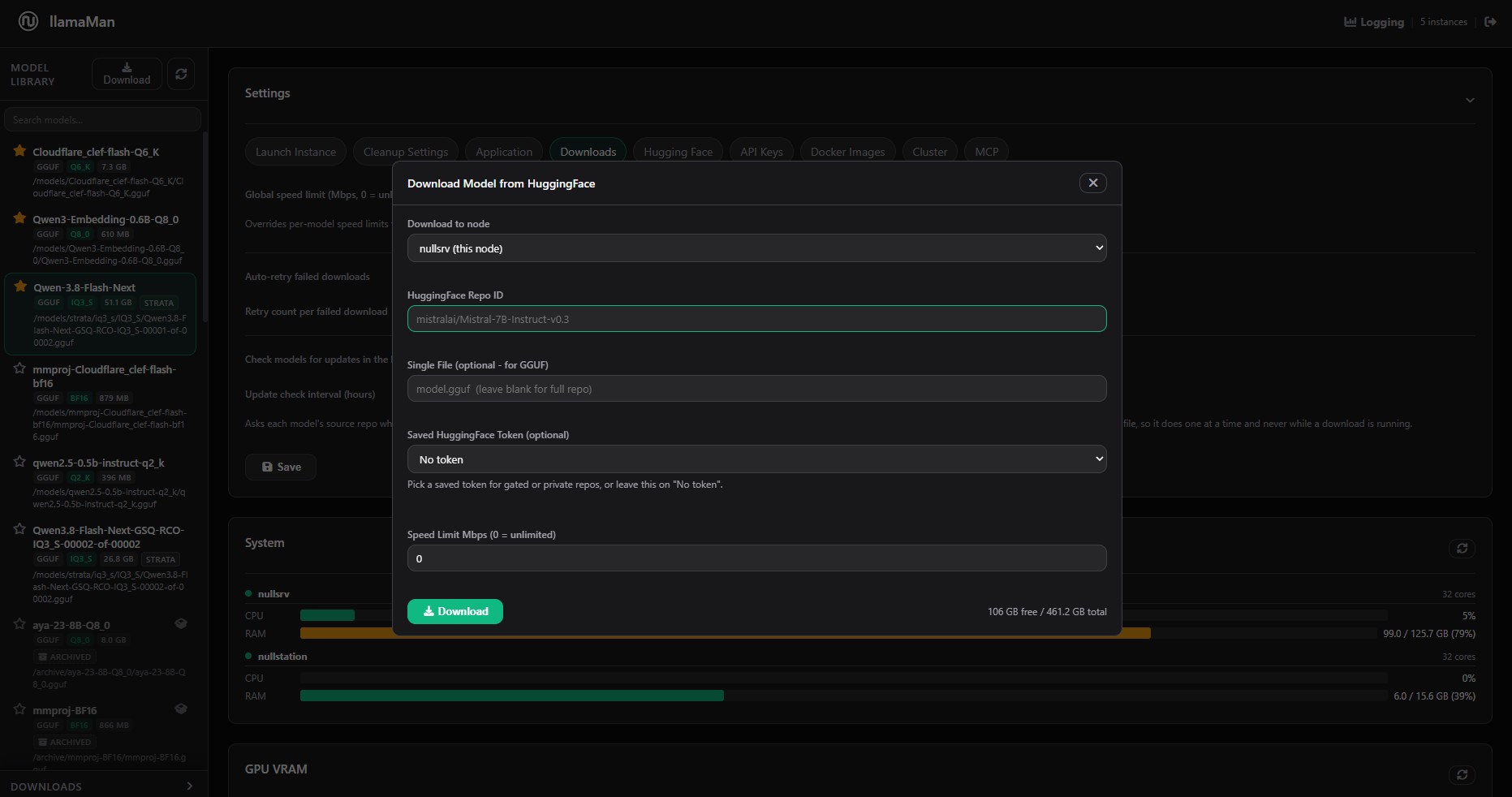Screen dimensions: 1512x797
Task: Click the 5 instances indicator
Action: pyautogui.click(x=1443, y=22)
